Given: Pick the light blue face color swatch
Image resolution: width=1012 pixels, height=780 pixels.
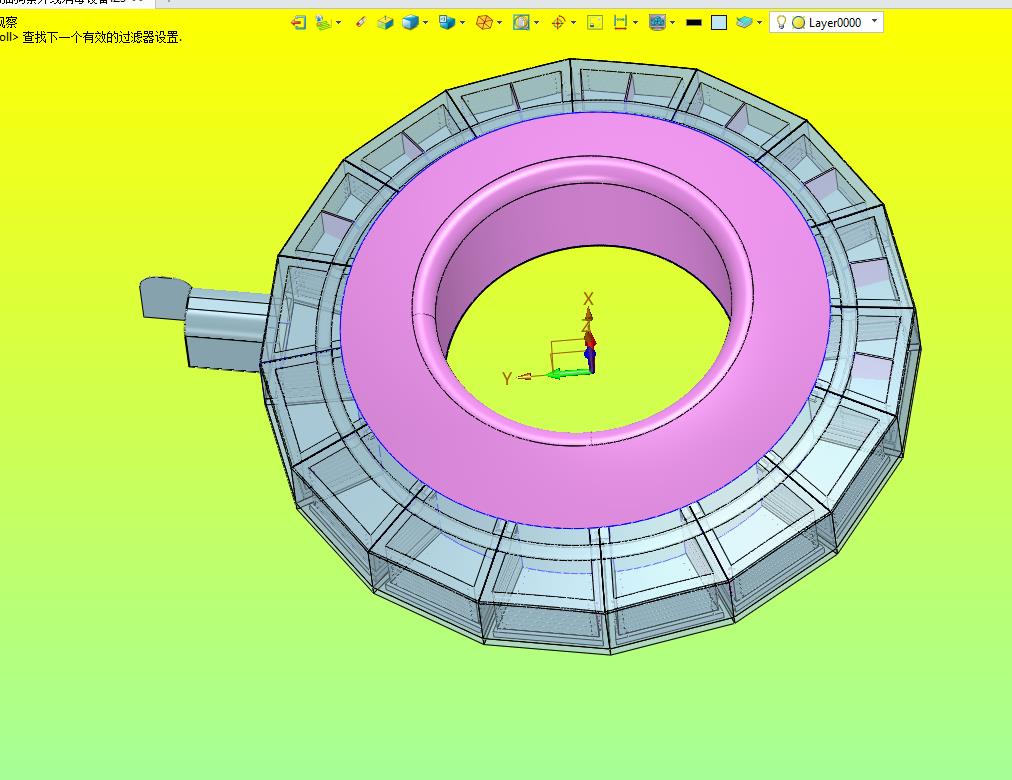Looking at the screenshot, I should 719,23.
